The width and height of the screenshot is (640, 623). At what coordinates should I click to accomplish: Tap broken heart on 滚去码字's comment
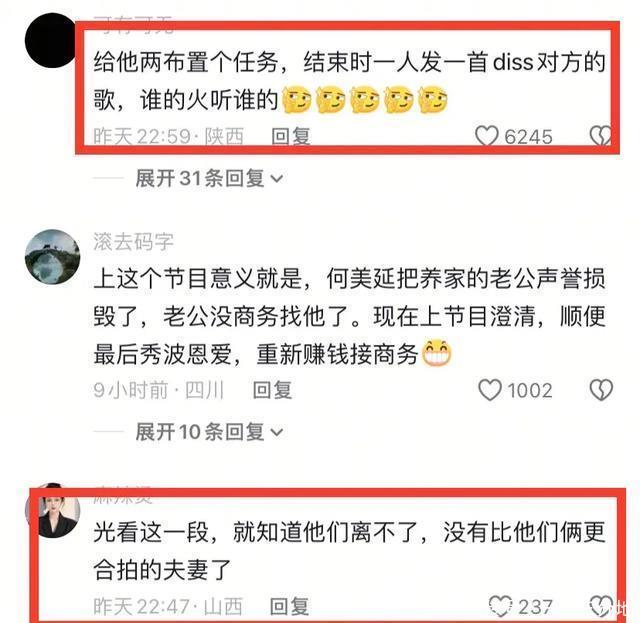coord(601,389)
